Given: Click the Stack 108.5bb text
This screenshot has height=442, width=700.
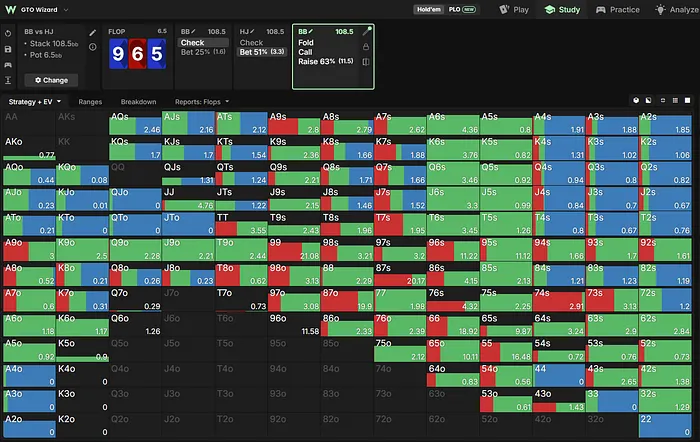Looking at the screenshot, I should click(x=54, y=43).
